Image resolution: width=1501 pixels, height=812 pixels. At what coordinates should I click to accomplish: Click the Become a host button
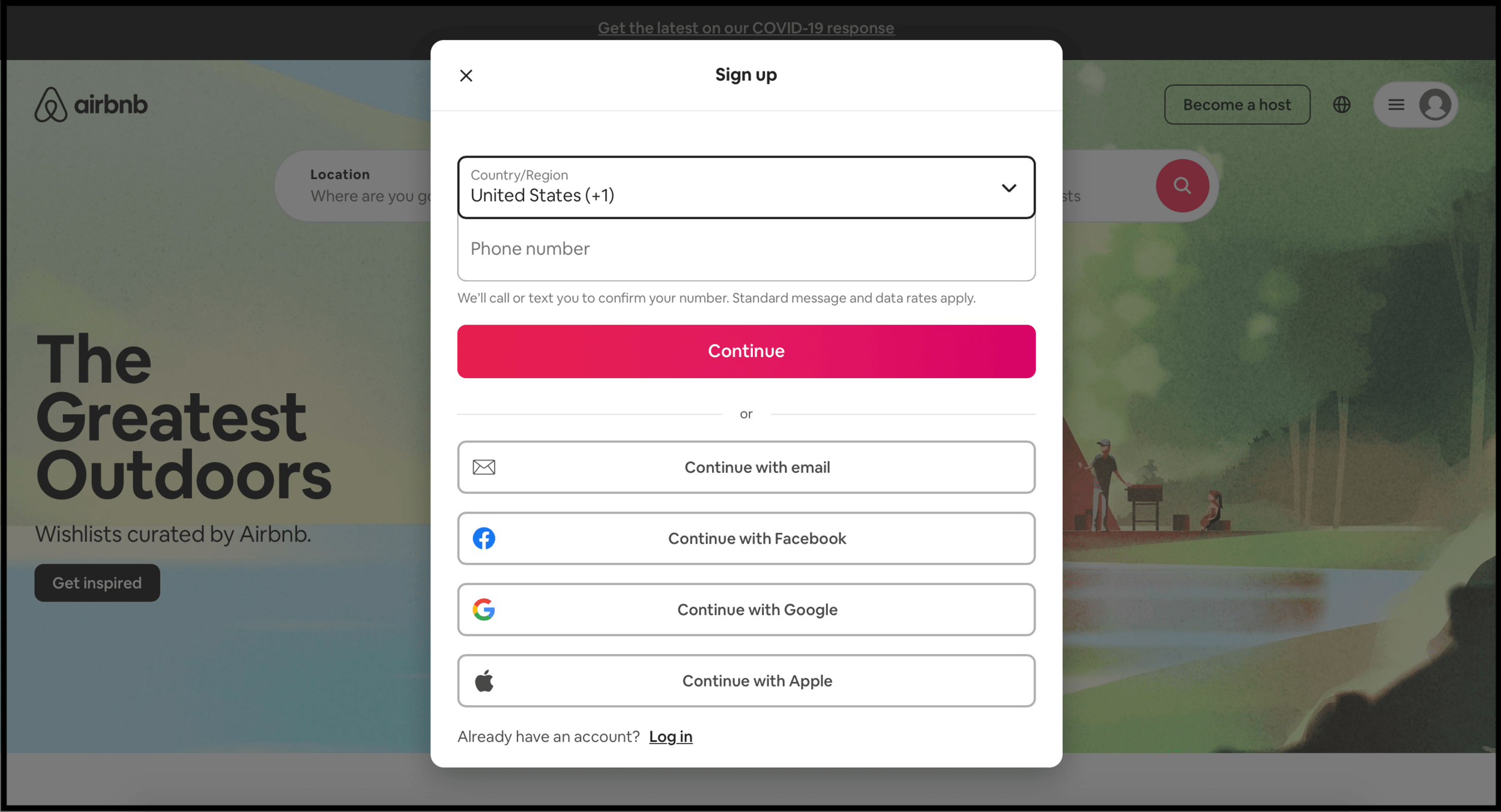pyautogui.click(x=1237, y=104)
